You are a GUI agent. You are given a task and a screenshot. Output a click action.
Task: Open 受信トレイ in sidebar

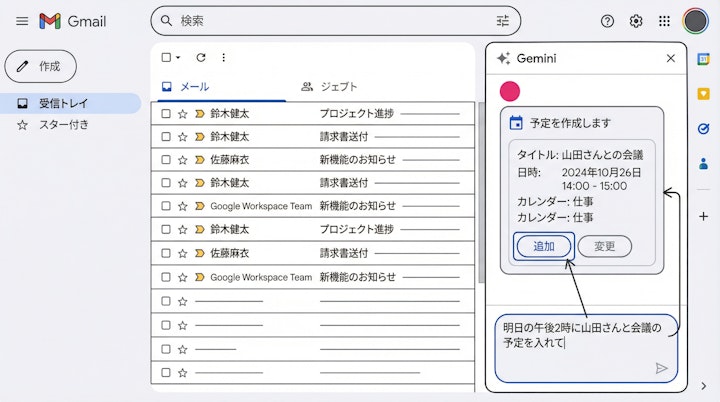(x=71, y=103)
